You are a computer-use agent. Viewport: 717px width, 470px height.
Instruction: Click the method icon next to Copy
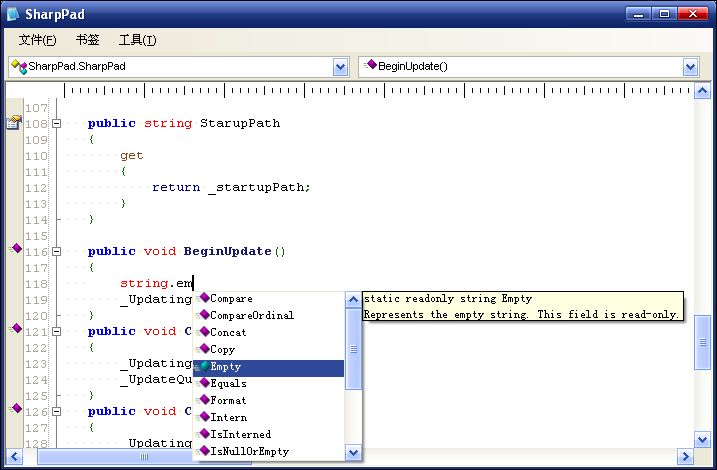pos(203,349)
